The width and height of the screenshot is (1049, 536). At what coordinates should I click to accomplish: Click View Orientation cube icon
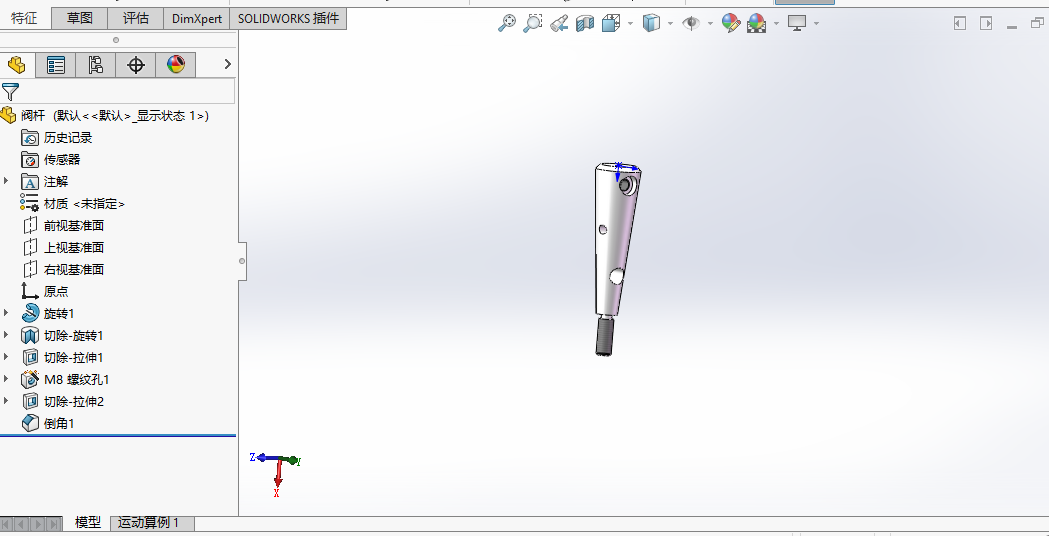(610, 23)
